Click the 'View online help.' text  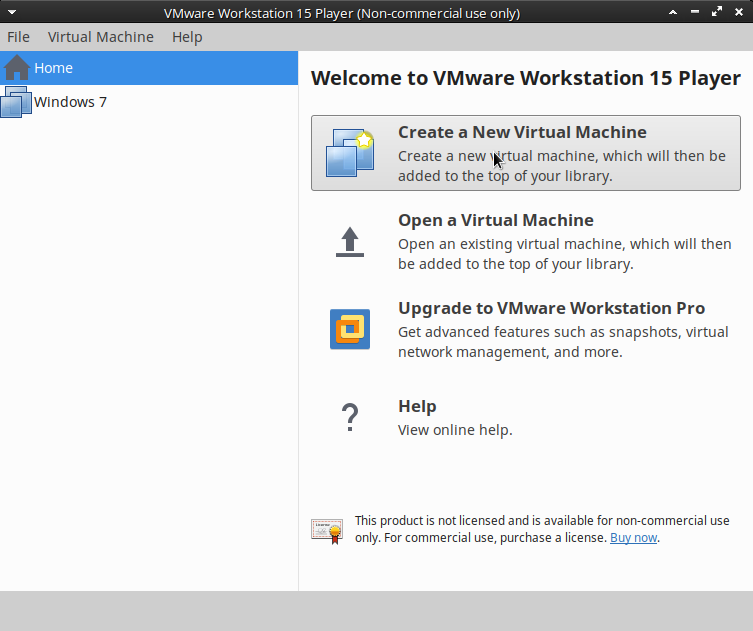(x=455, y=430)
